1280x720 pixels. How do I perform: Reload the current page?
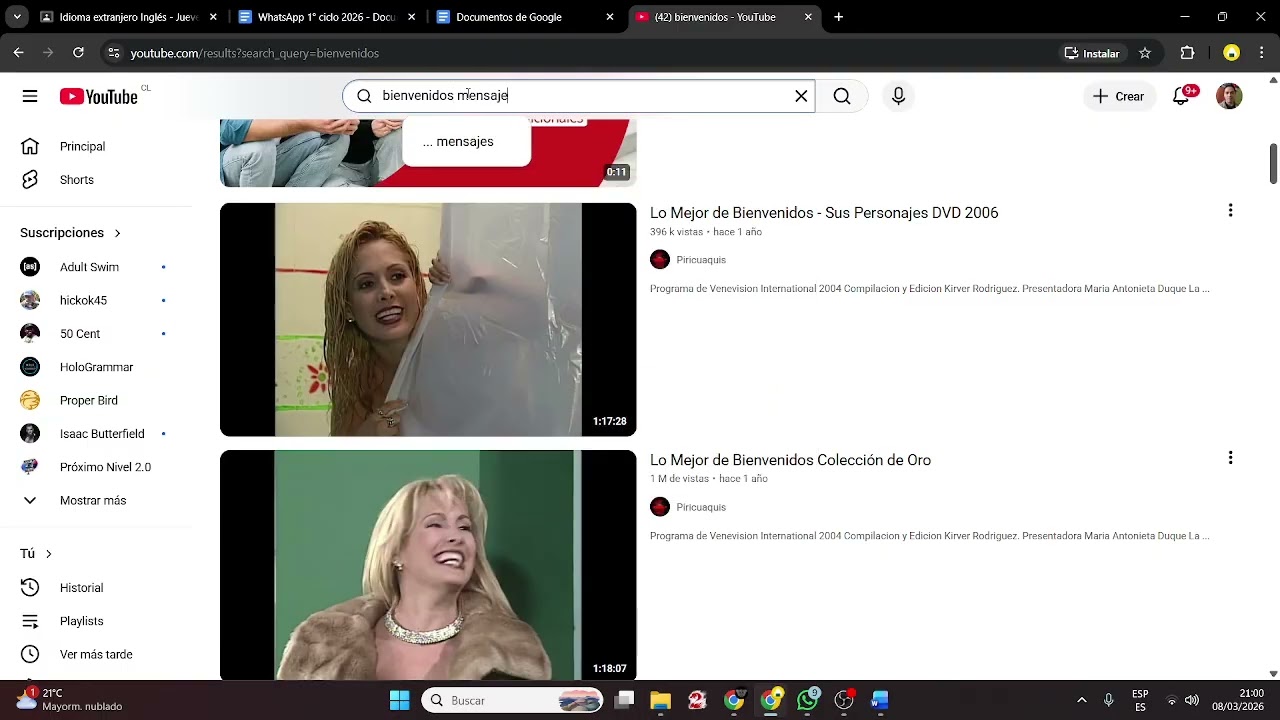pyautogui.click(x=78, y=53)
